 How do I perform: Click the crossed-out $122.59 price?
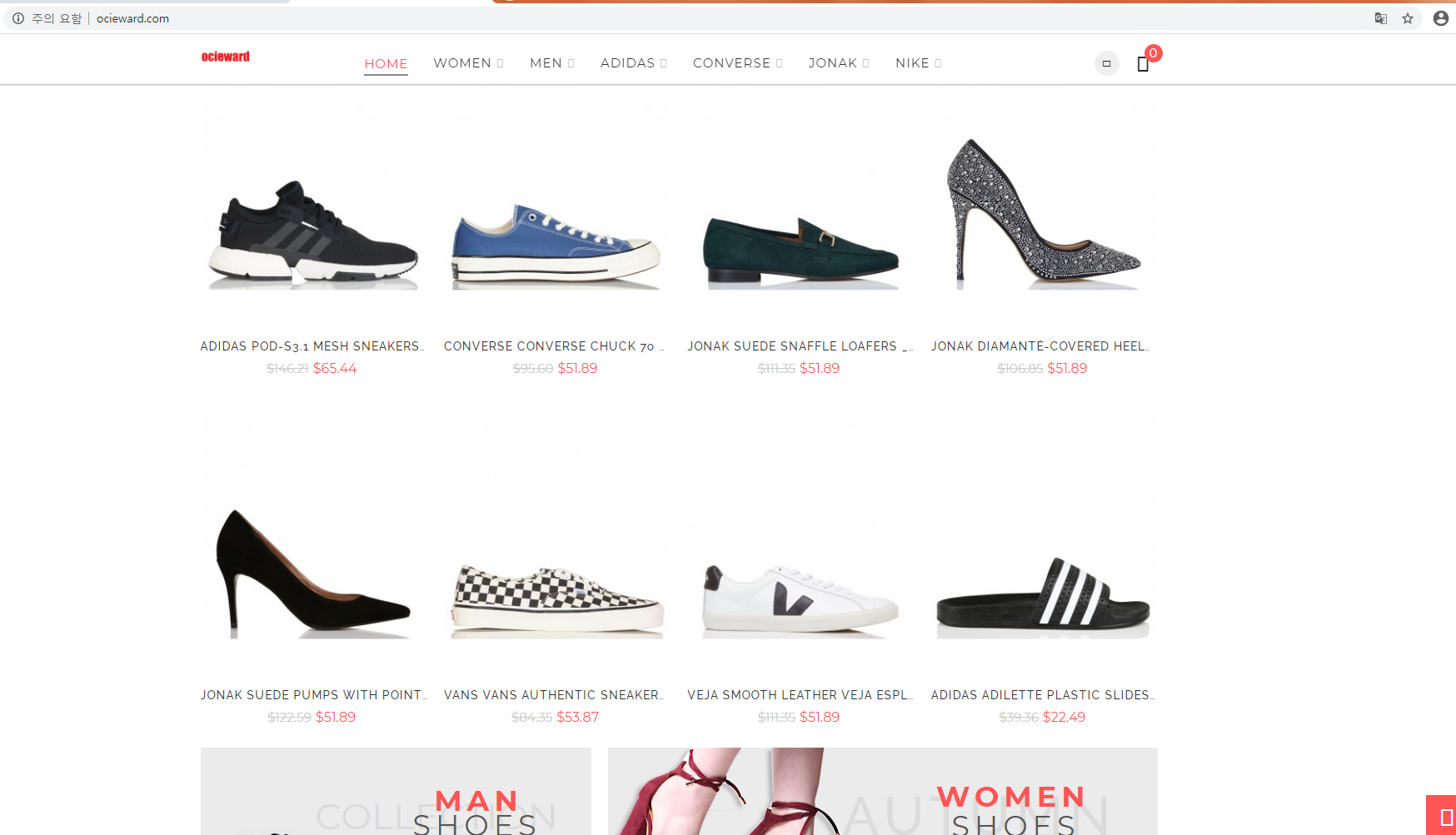coord(289,717)
